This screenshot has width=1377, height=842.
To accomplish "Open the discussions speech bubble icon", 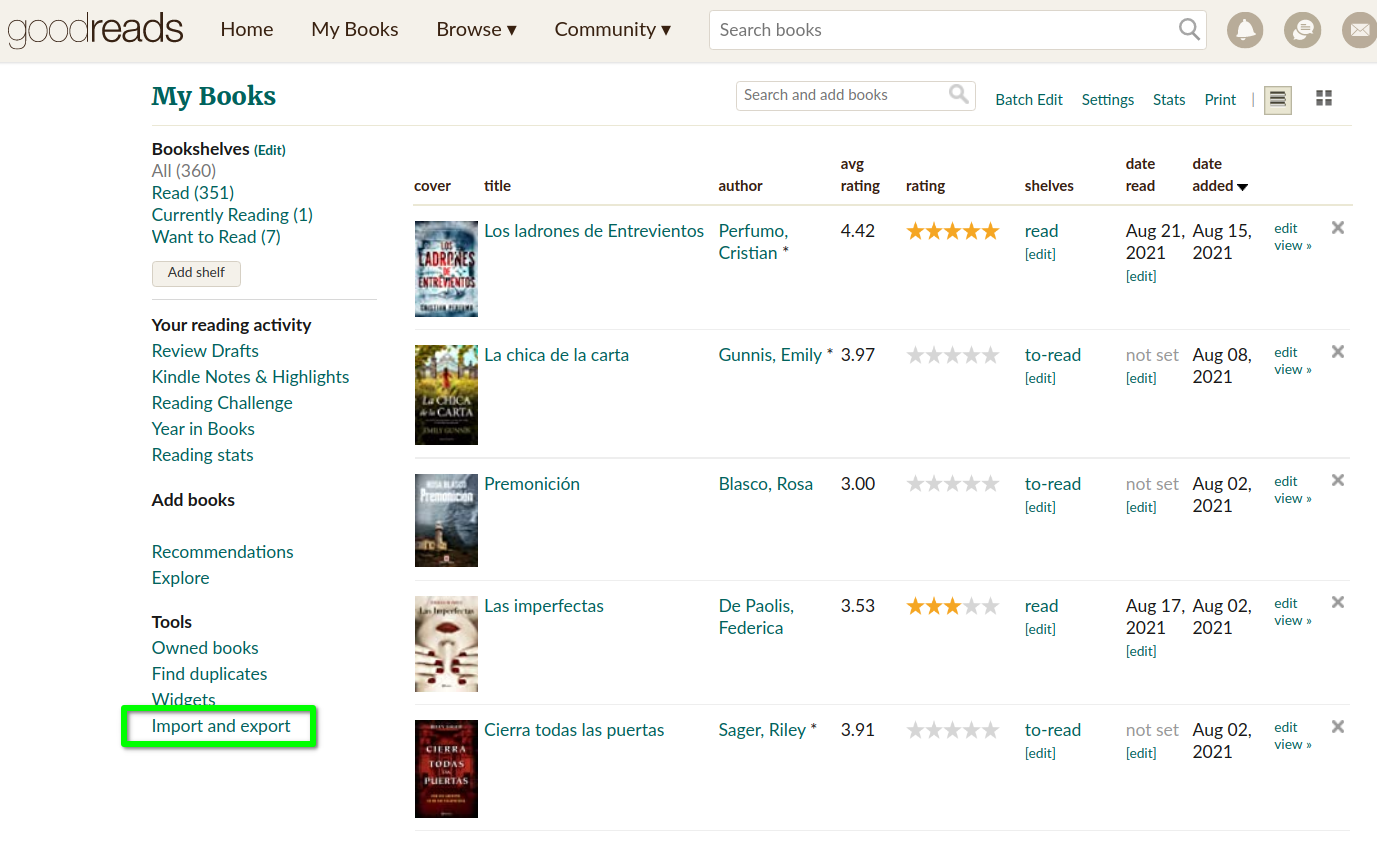I will pos(1302,30).
